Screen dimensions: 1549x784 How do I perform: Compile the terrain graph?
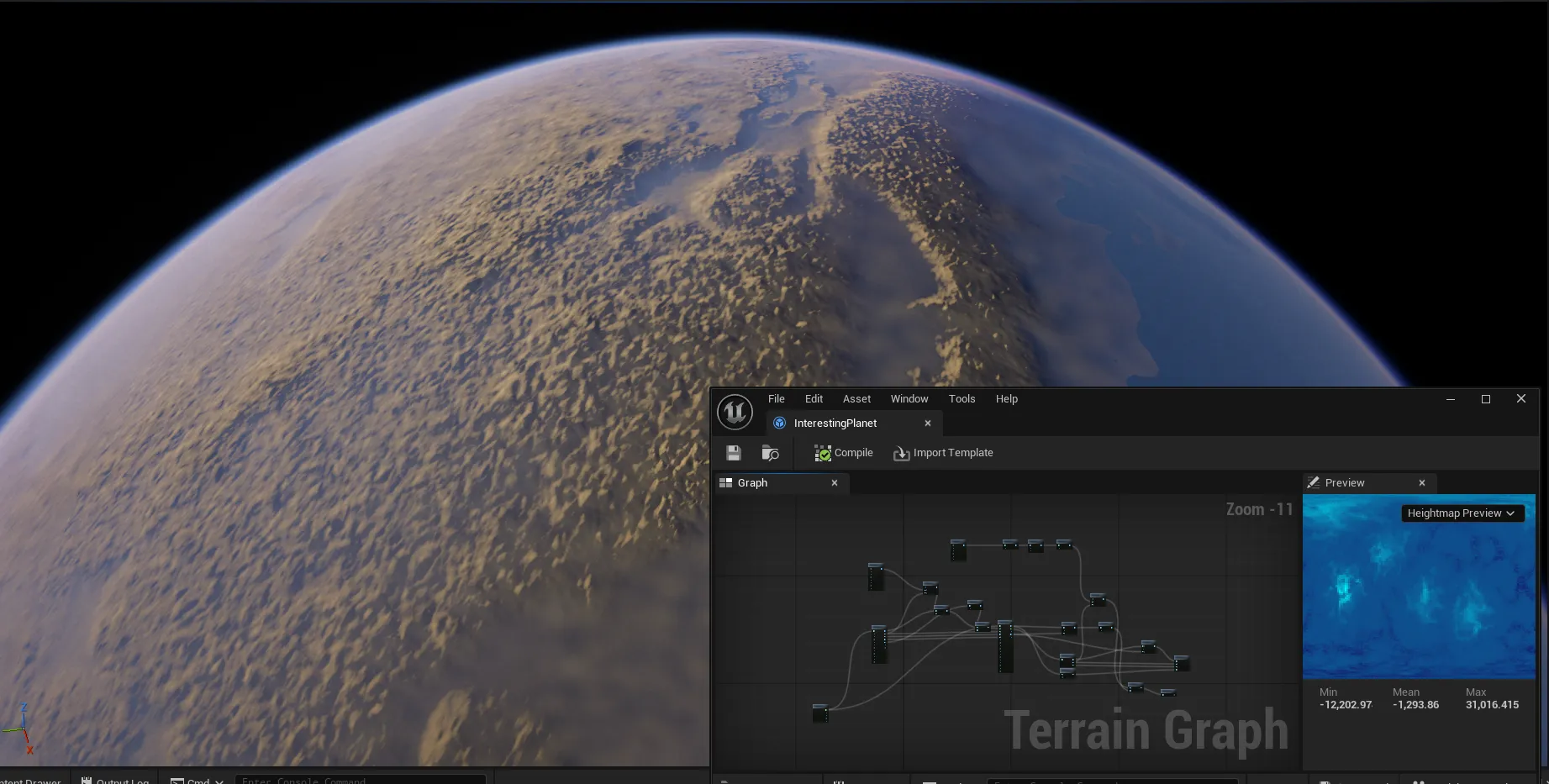[x=844, y=453]
